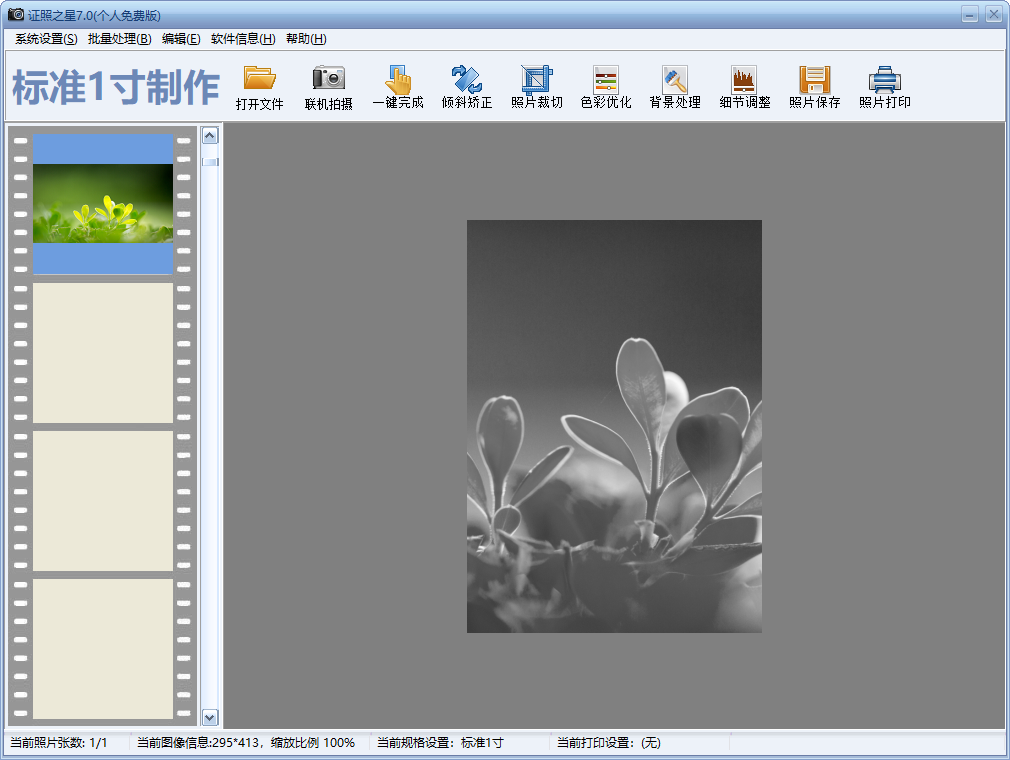Image resolution: width=1010 pixels, height=760 pixels.
Task: Open 细节调整 detail adjustment
Action: [745, 88]
